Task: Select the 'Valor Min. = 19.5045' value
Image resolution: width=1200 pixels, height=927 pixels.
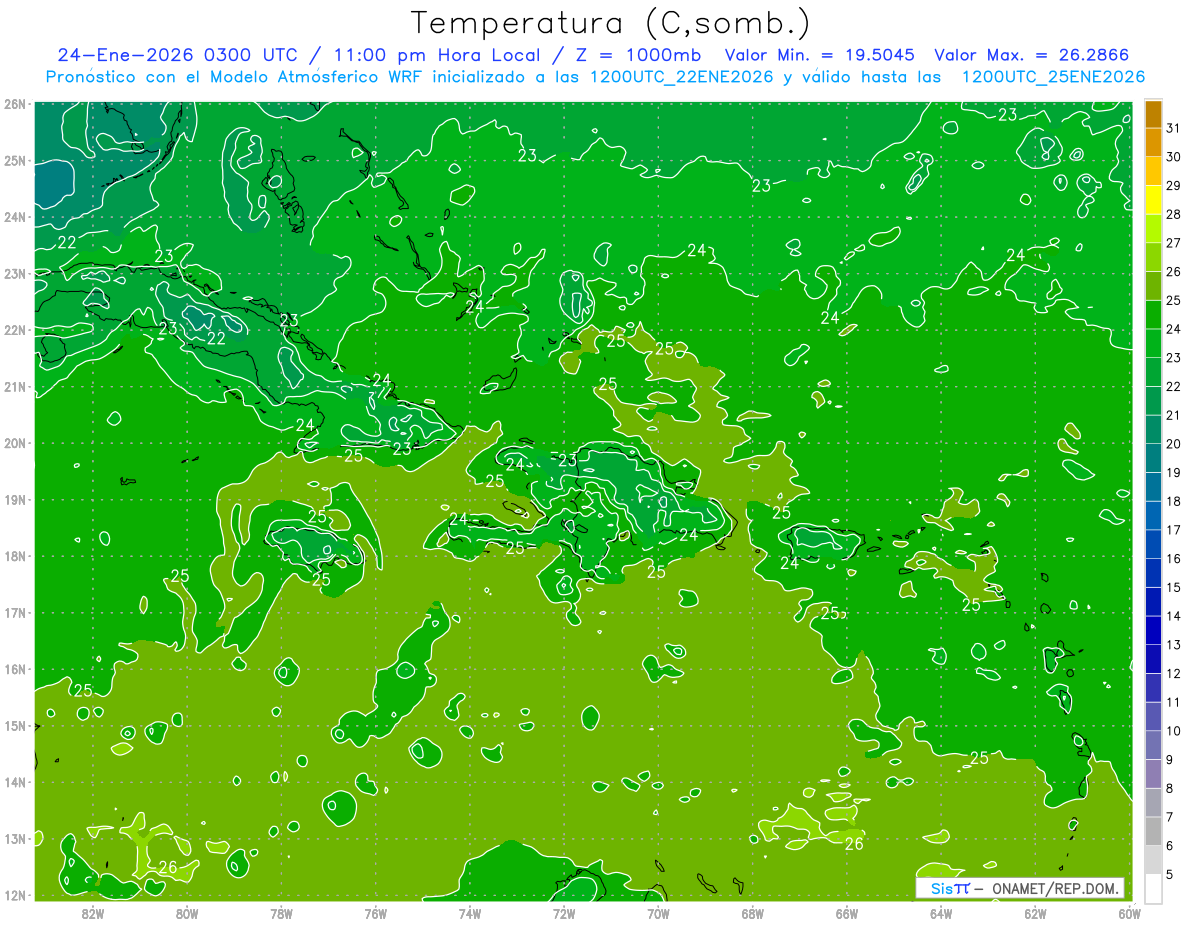Action: (x=822, y=54)
